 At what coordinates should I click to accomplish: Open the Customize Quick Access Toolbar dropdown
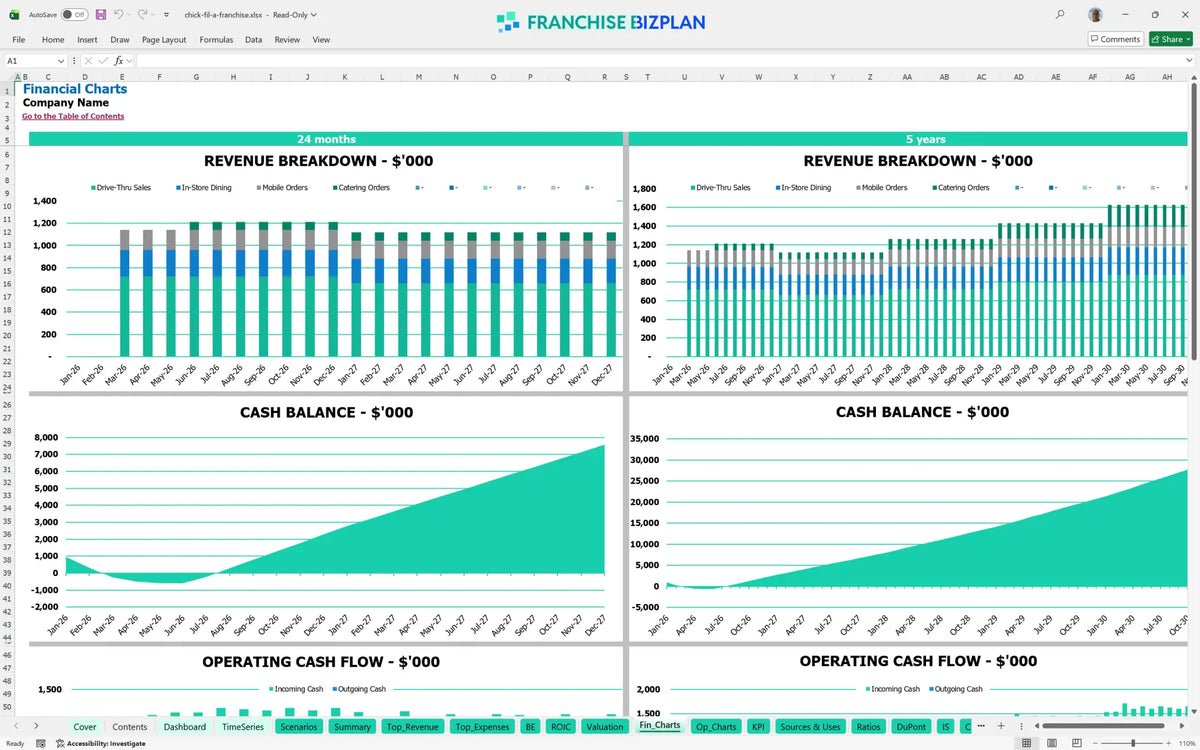pyautogui.click(x=167, y=15)
